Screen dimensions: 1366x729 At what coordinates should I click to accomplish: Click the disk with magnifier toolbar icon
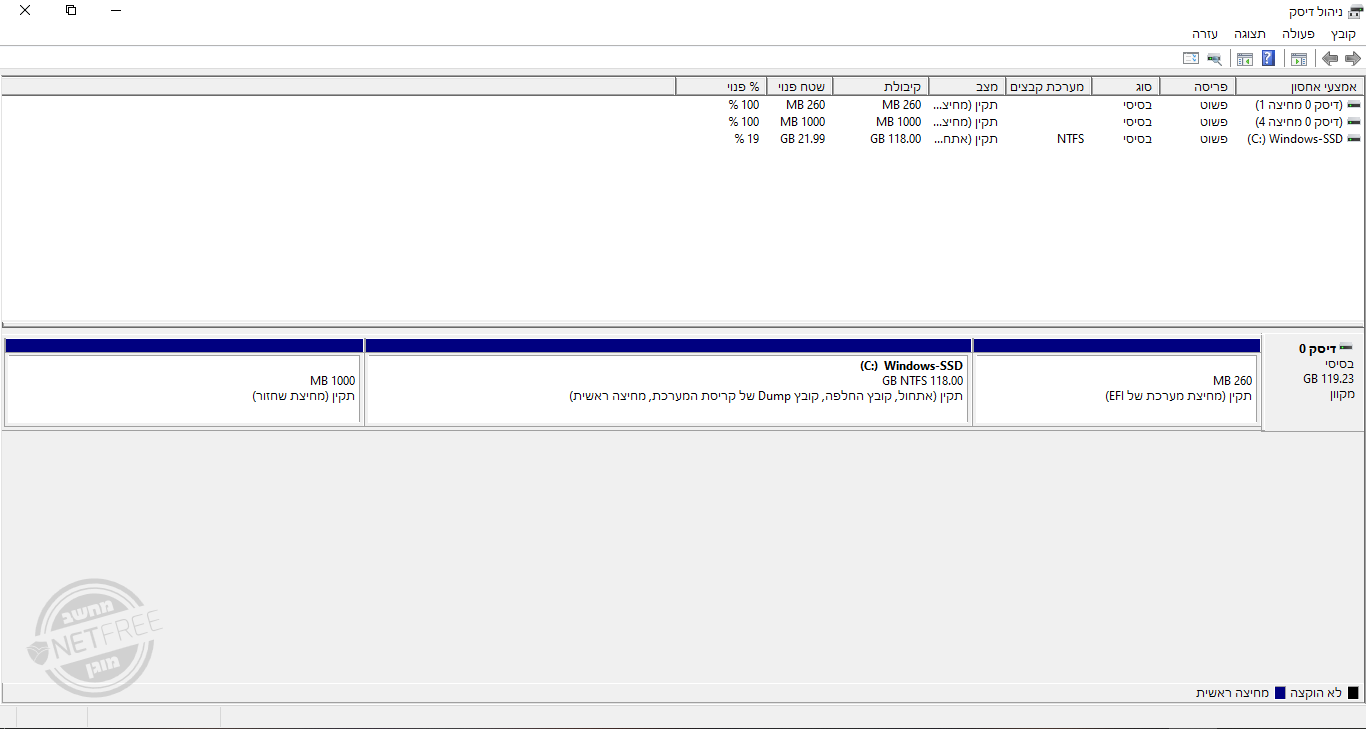1214,59
